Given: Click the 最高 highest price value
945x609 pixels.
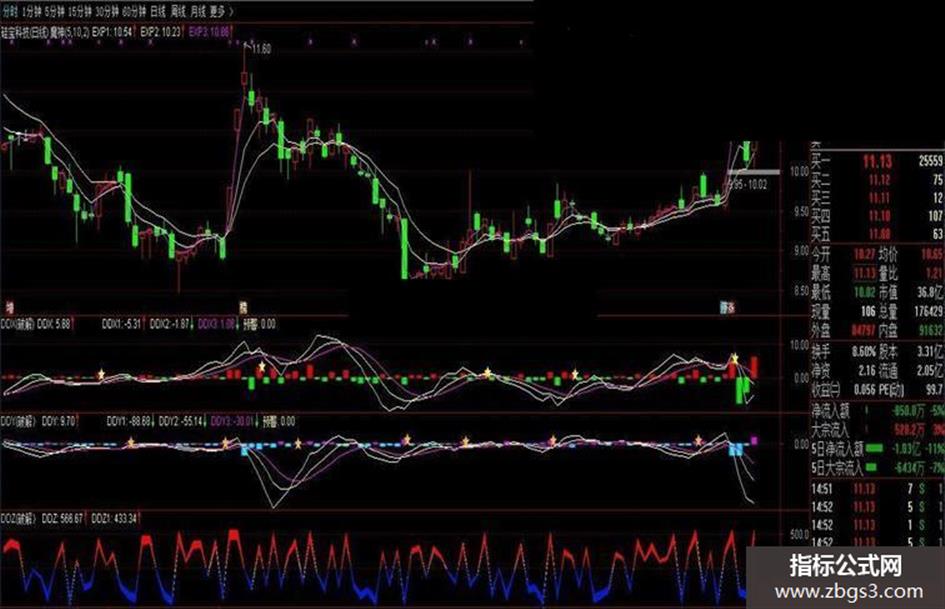Looking at the screenshot, I should point(865,274).
